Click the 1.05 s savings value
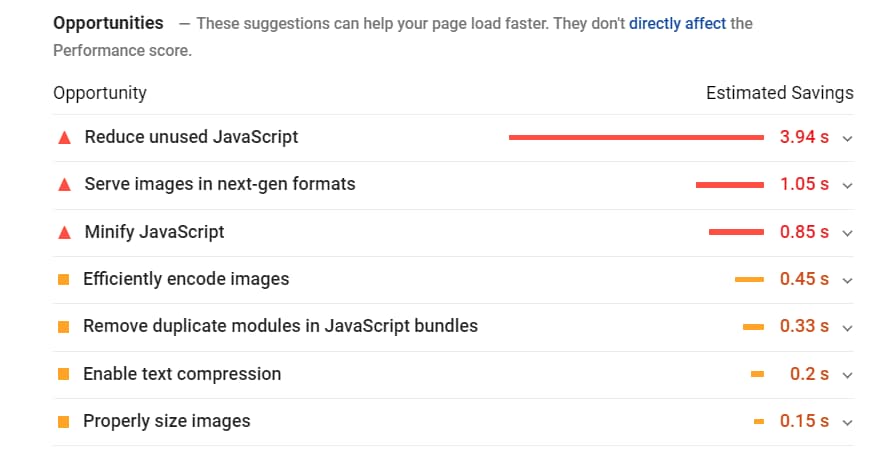The height and width of the screenshot is (473, 893). (804, 184)
